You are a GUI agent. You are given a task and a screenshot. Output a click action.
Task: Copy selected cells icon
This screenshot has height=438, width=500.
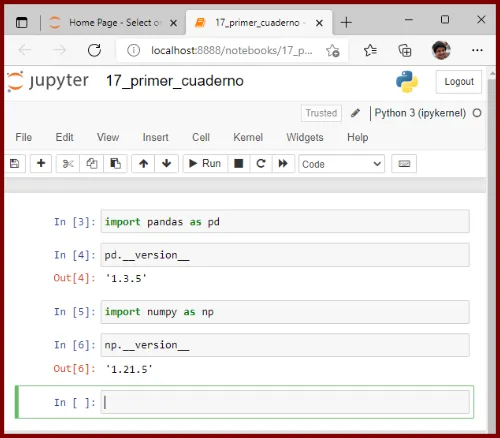pyautogui.click(x=92, y=164)
